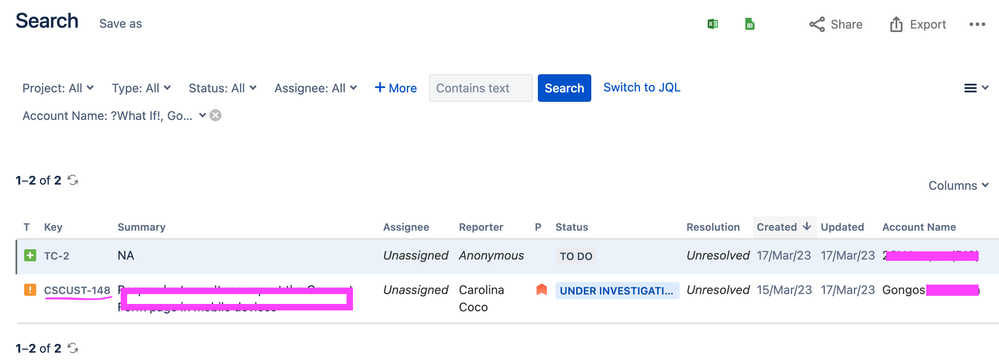
Task: Sort by the Summary column header
Action: pos(141,227)
